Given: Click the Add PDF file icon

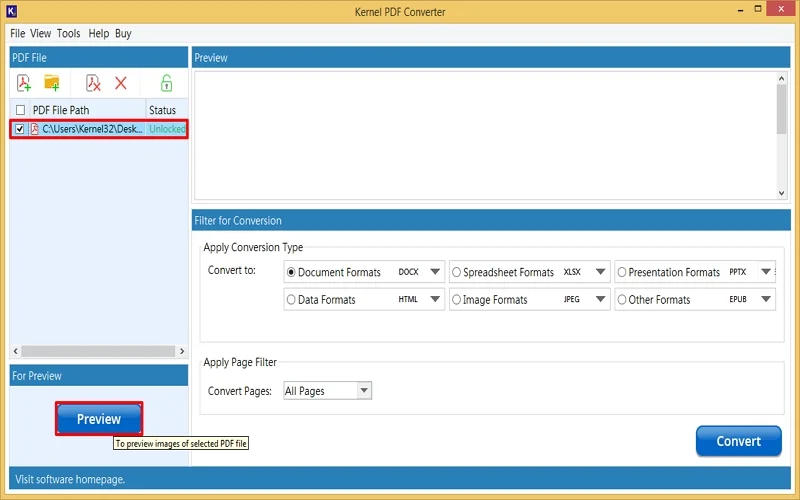Looking at the screenshot, I should tap(24, 83).
